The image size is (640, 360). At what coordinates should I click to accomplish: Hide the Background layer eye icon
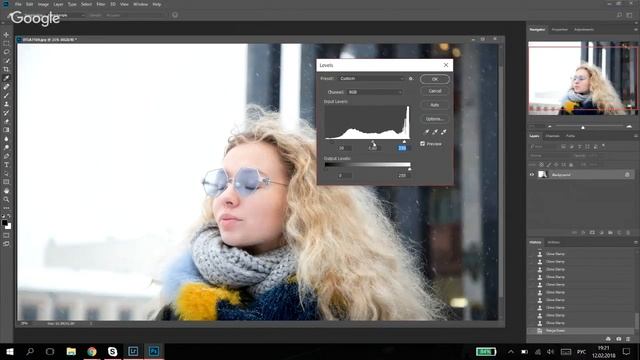tap(532, 175)
